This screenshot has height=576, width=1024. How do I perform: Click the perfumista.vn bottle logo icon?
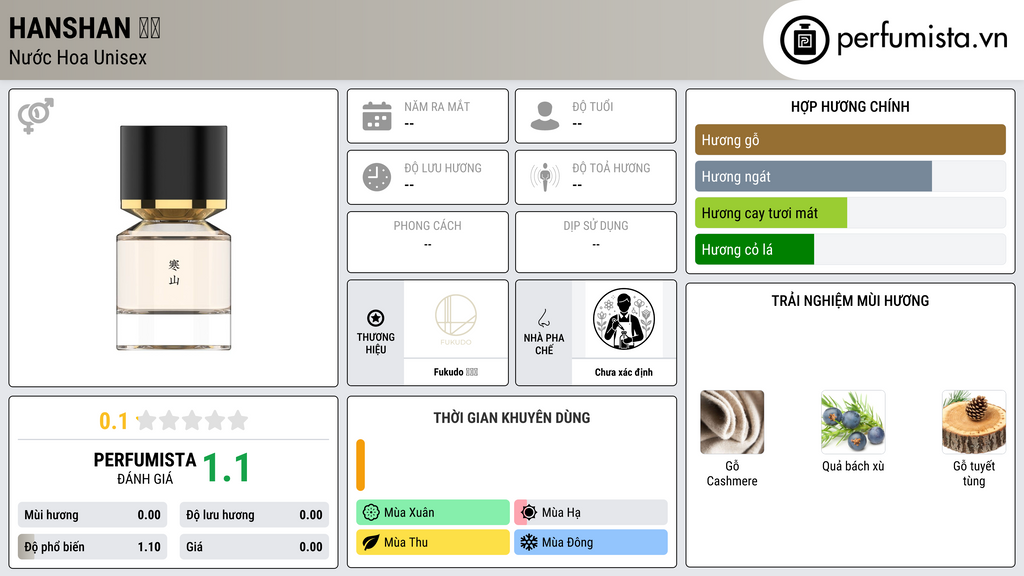[x=804, y=40]
